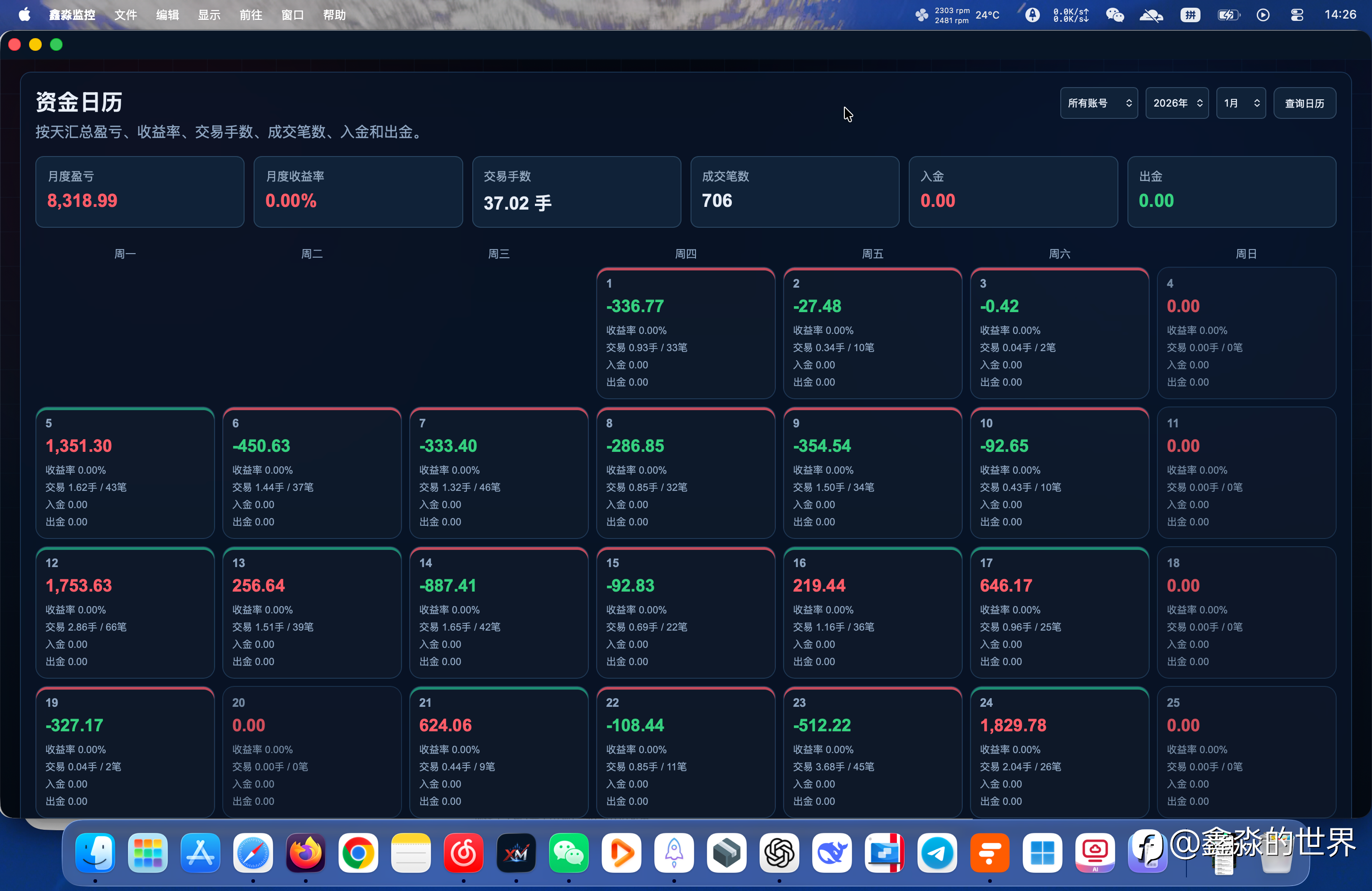
Task: Open WeChat from the dock
Action: [569, 853]
